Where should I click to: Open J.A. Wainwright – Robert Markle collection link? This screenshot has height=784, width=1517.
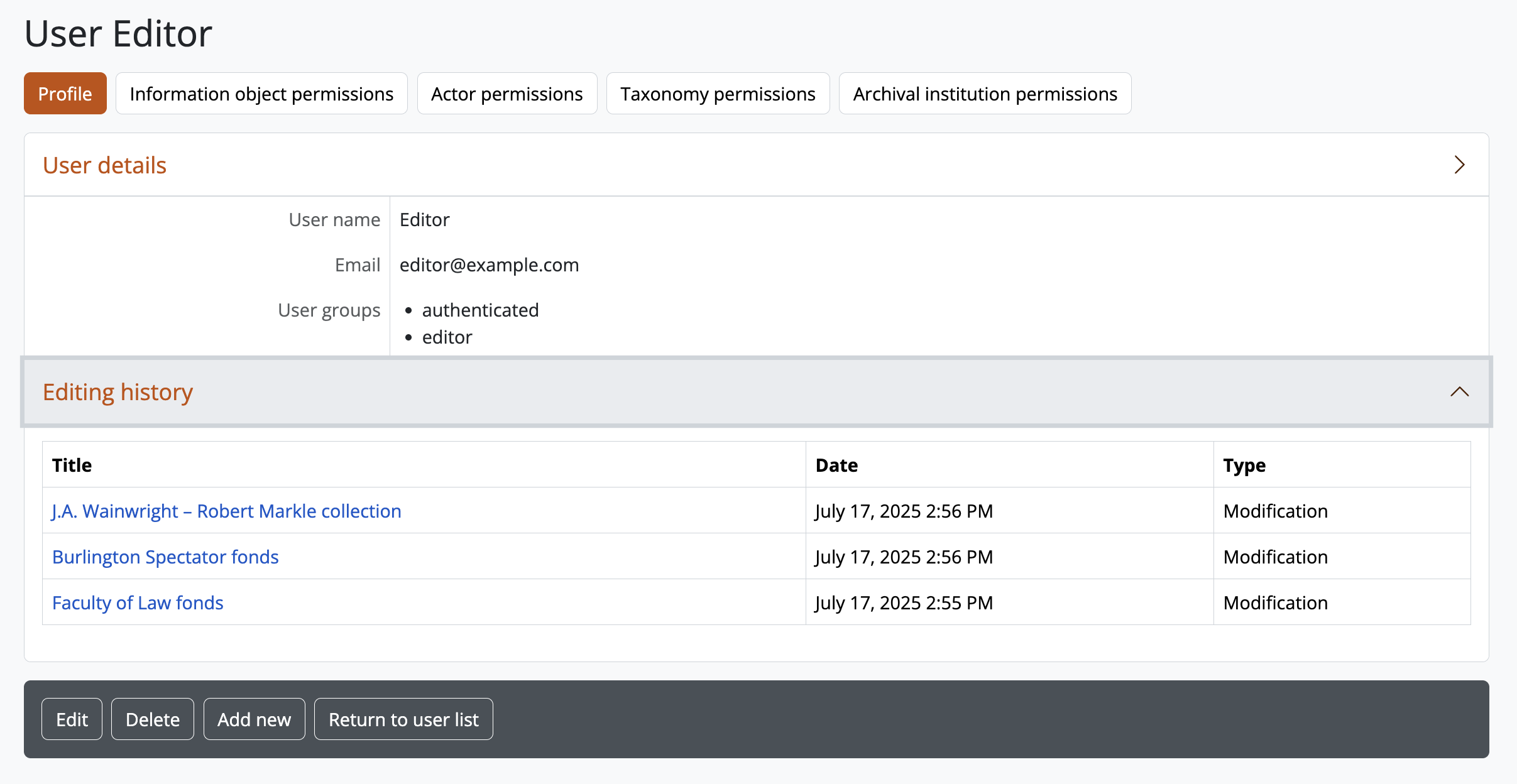226,511
